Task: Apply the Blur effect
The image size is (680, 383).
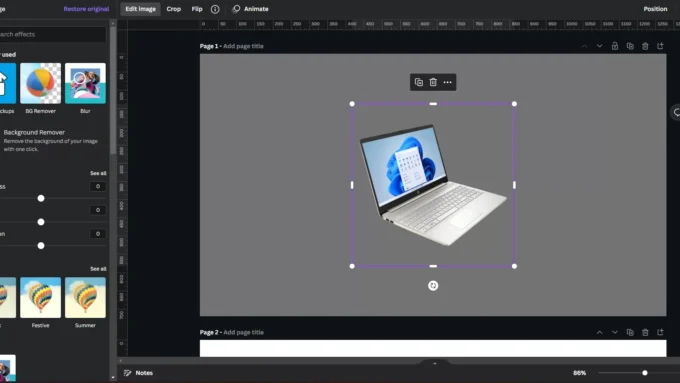Action: coord(85,83)
